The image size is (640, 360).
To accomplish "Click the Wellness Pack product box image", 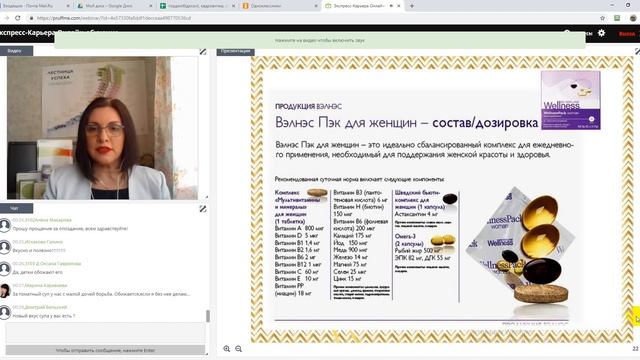I will (x=571, y=100).
